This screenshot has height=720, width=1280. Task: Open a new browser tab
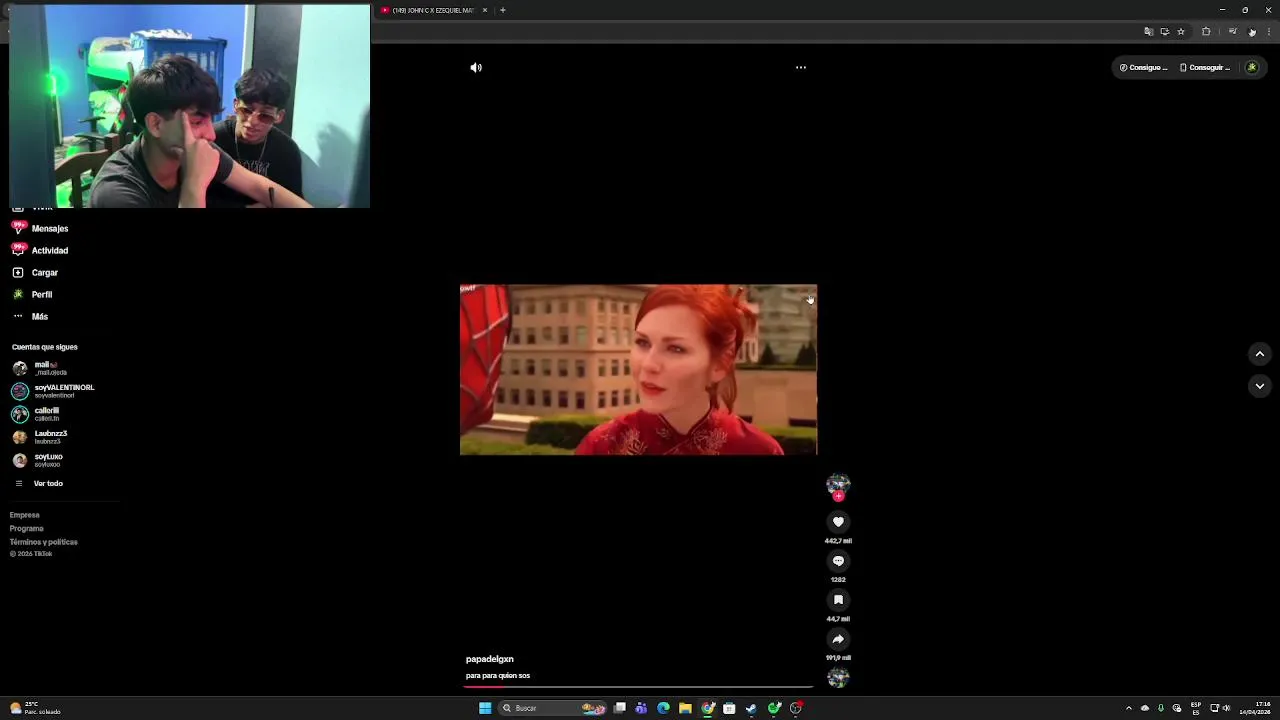[503, 10]
